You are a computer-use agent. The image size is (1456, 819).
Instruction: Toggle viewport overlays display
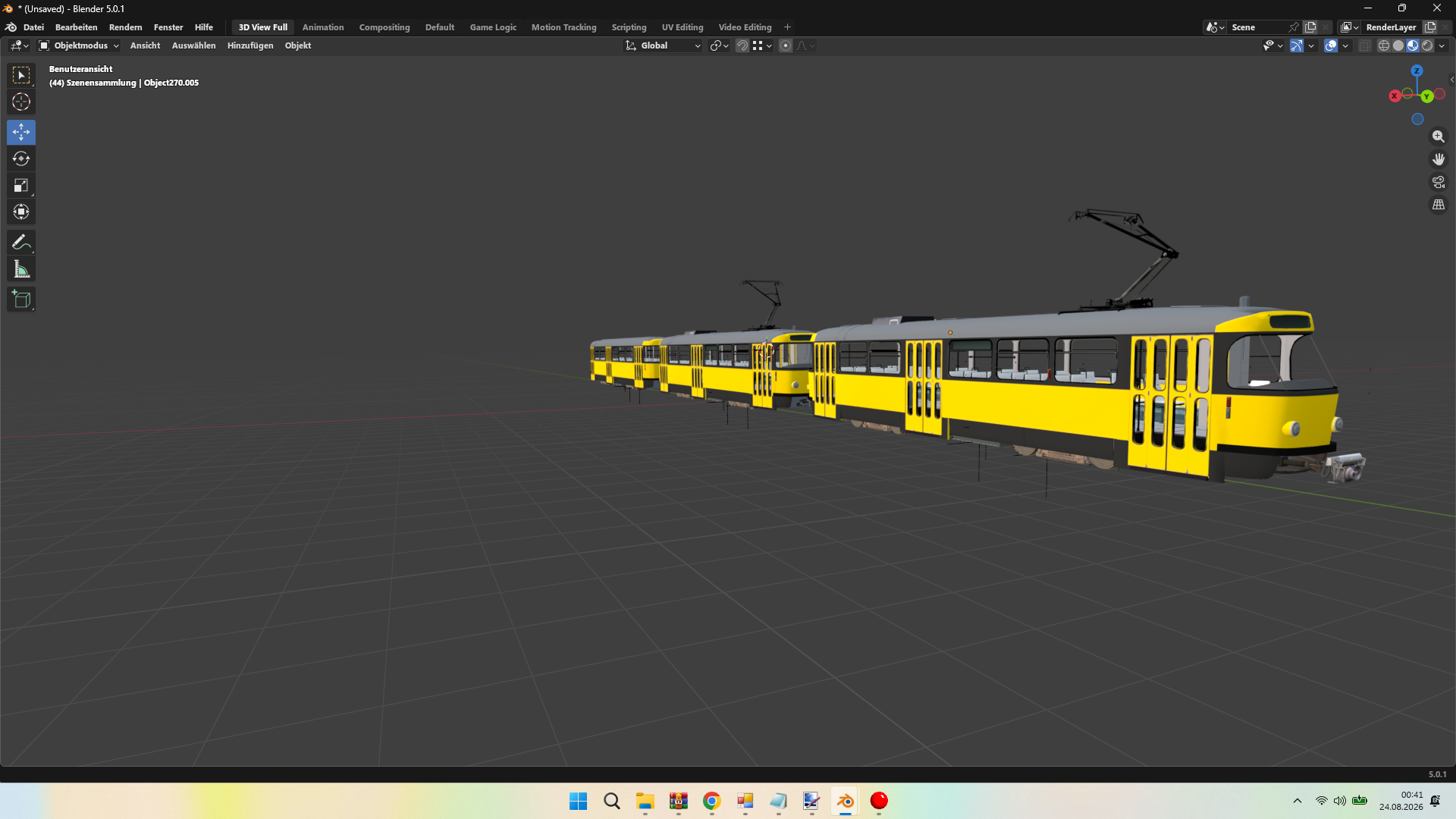(1331, 45)
